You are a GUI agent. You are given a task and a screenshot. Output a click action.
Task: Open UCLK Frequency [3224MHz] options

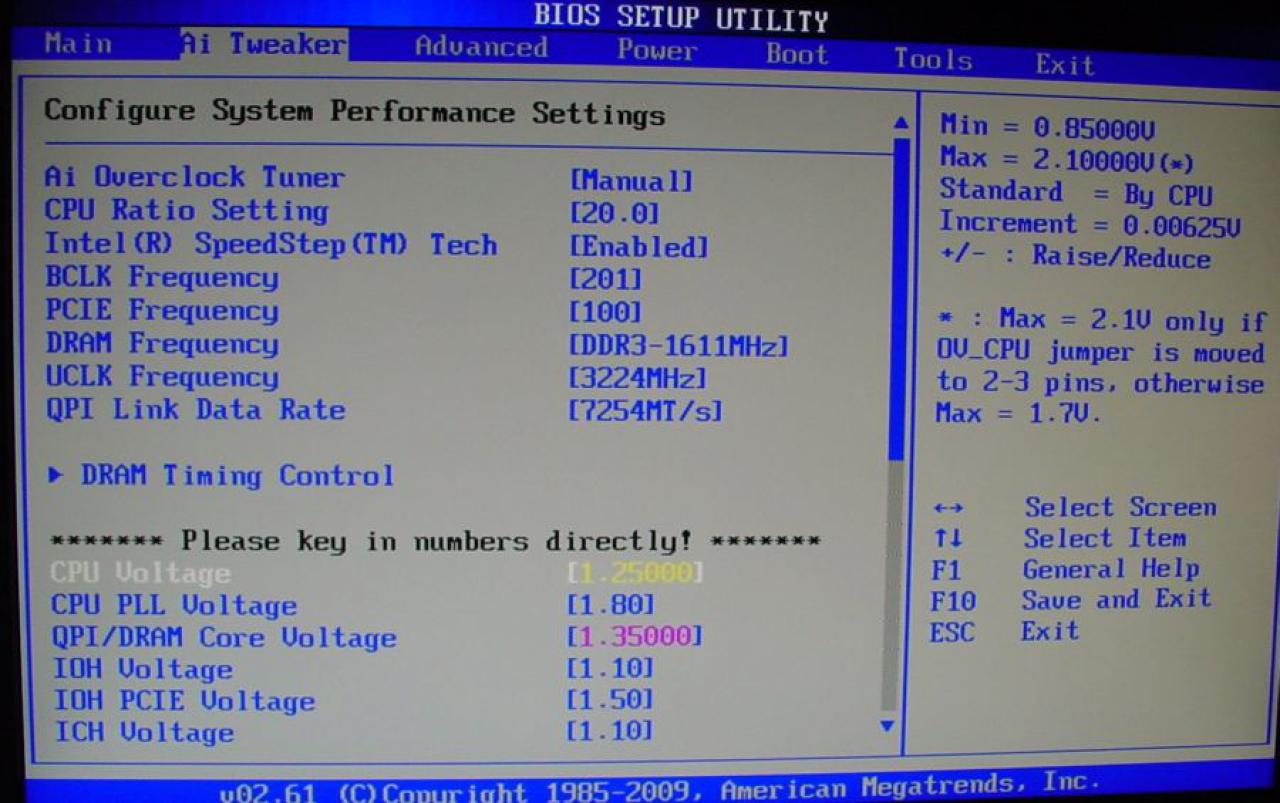click(x=637, y=379)
